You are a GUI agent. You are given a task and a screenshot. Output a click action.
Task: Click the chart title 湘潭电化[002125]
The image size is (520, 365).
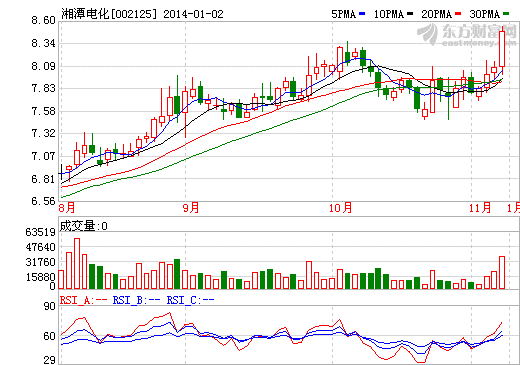(x=109, y=14)
